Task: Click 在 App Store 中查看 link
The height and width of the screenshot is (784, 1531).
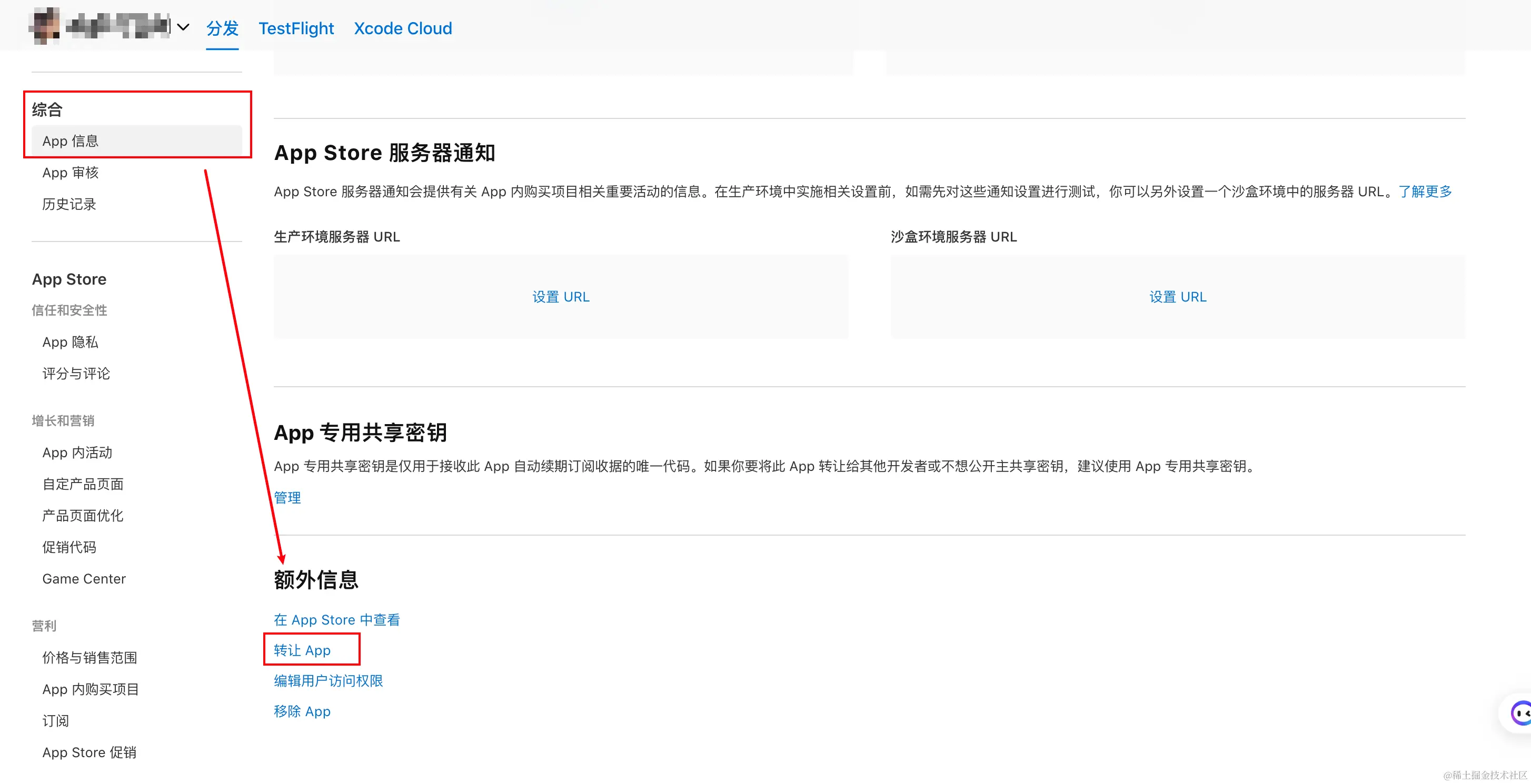Action: tap(337, 619)
